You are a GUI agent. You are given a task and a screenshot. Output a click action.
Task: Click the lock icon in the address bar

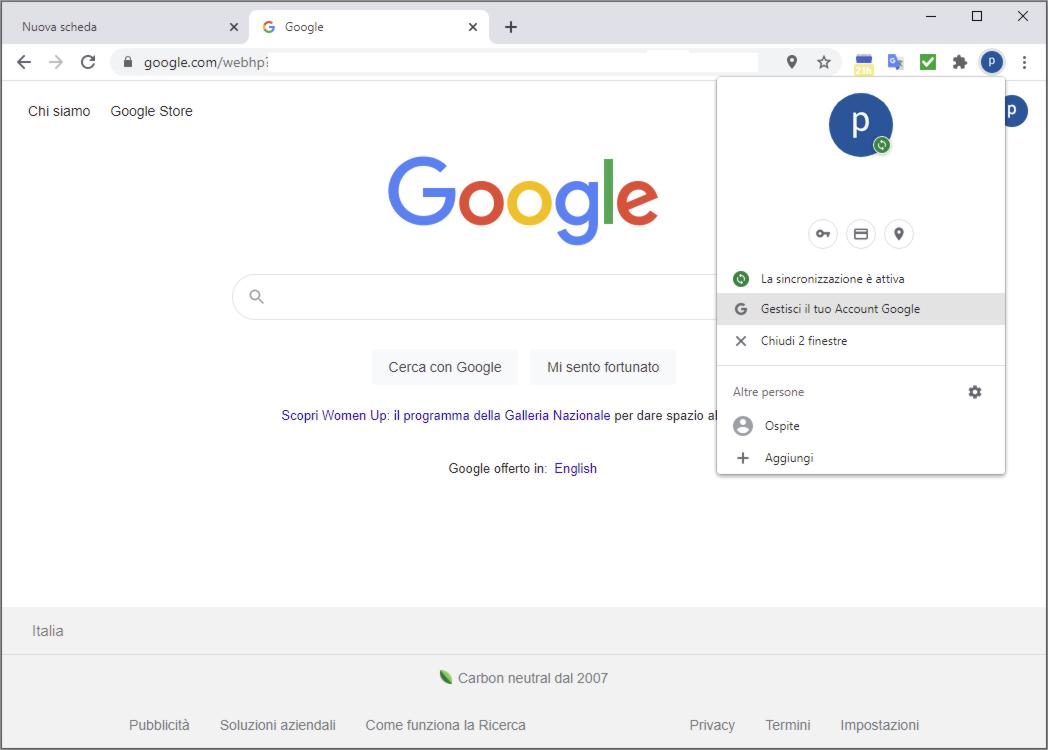pyautogui.click(x=128, y=61)
